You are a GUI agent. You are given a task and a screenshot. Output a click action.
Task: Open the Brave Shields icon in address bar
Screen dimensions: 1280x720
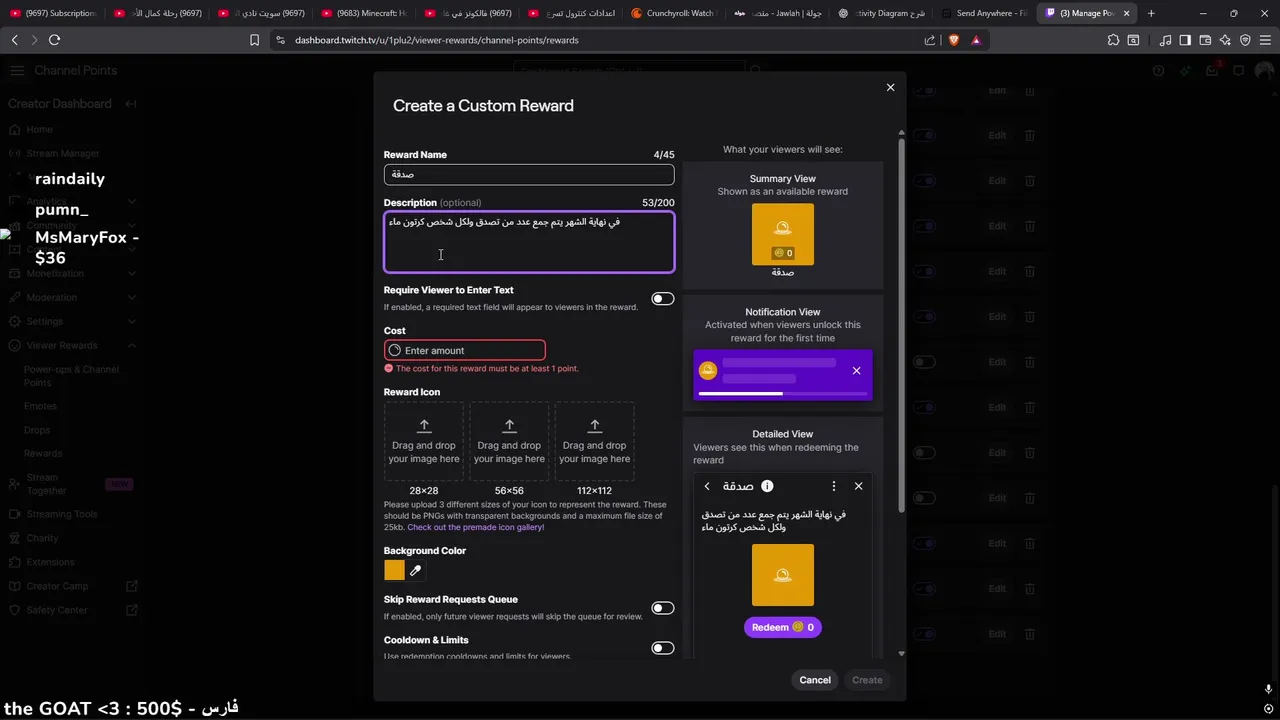(953, 40)
